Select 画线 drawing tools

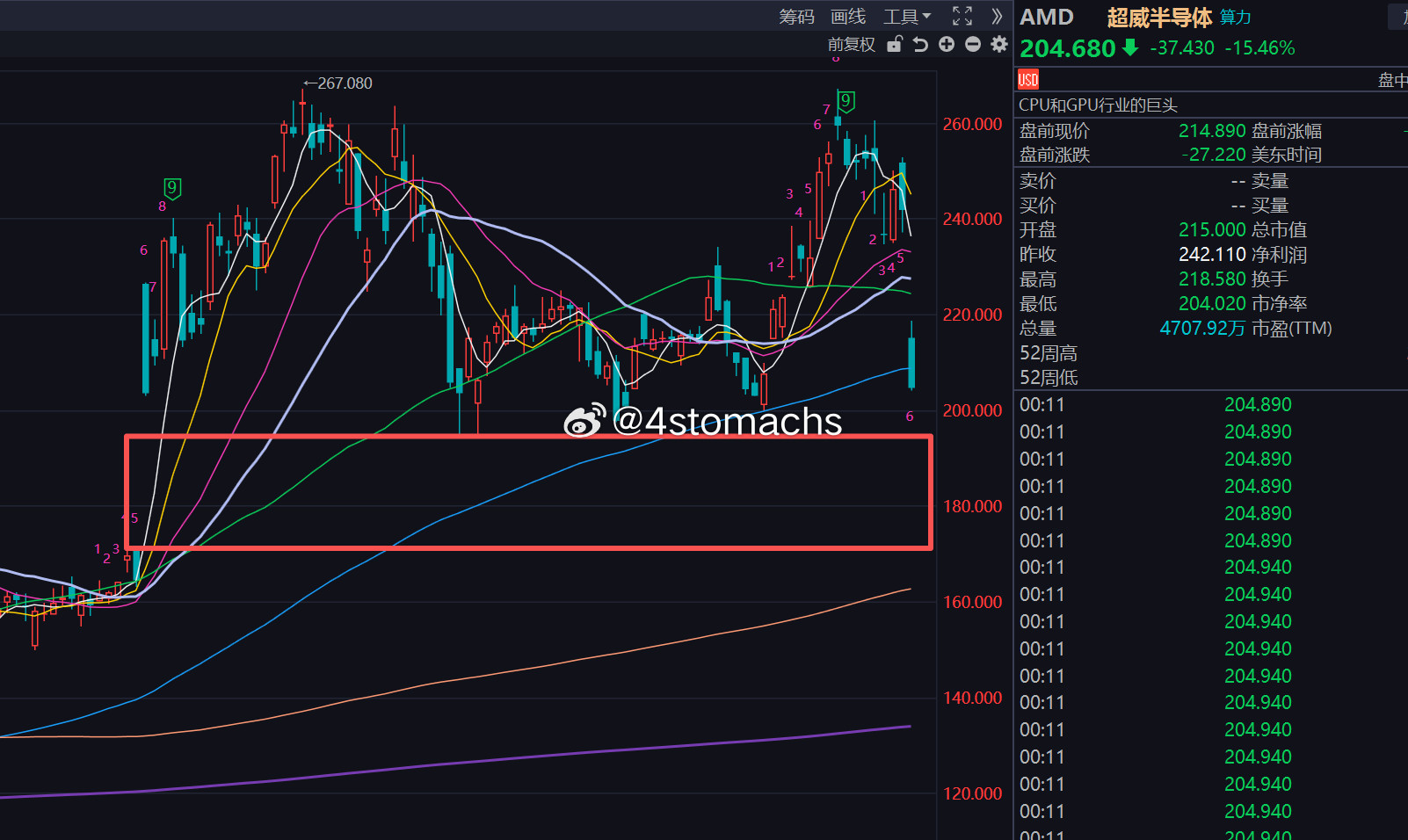coord(848,17)
